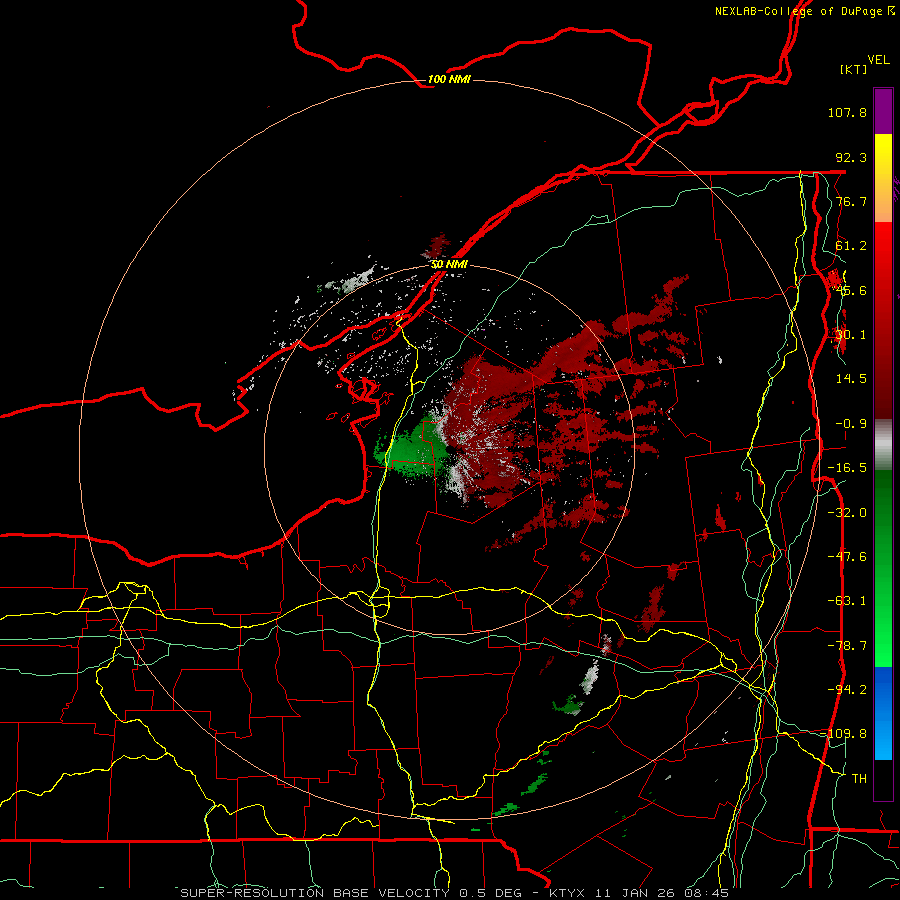Select the -63.1 velocity scale value
The width and height of the screenshot is (900, 900).
point(847,601)
